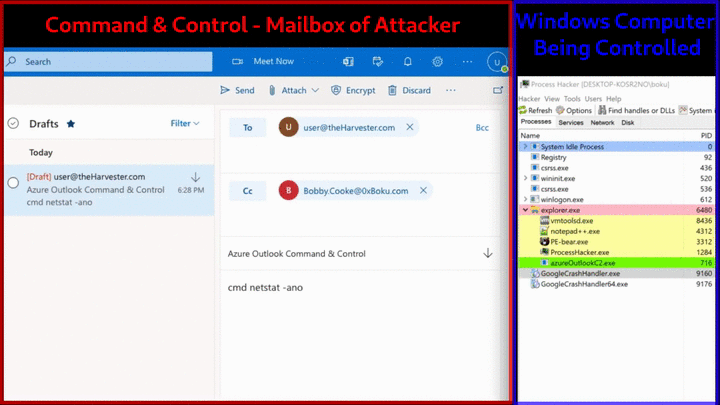Remove Bobby.Cooke@0xBoku.com from Cc

click(x=423, y=190)
